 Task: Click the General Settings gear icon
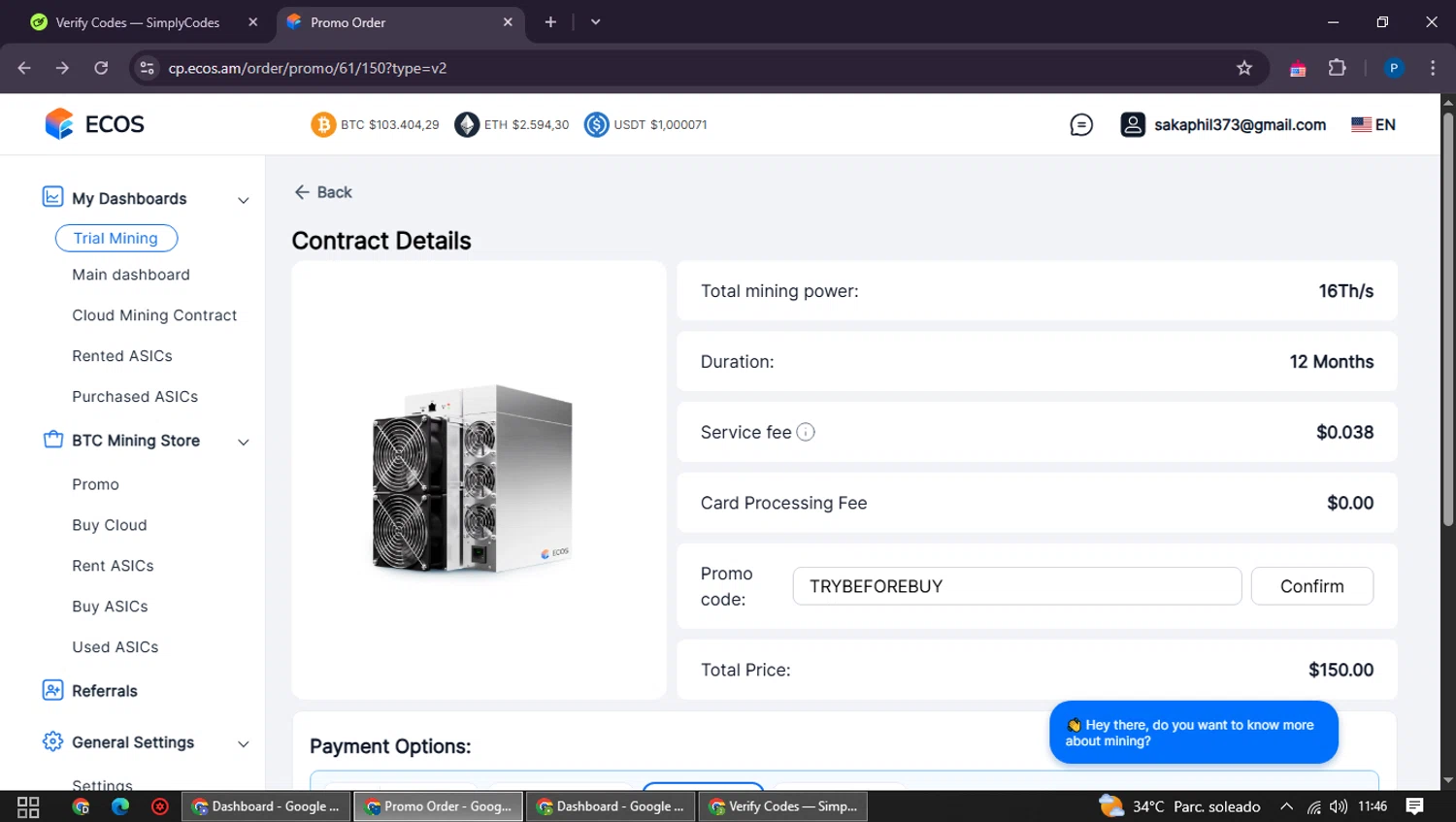pyautogui.click(x=52, y=741)
